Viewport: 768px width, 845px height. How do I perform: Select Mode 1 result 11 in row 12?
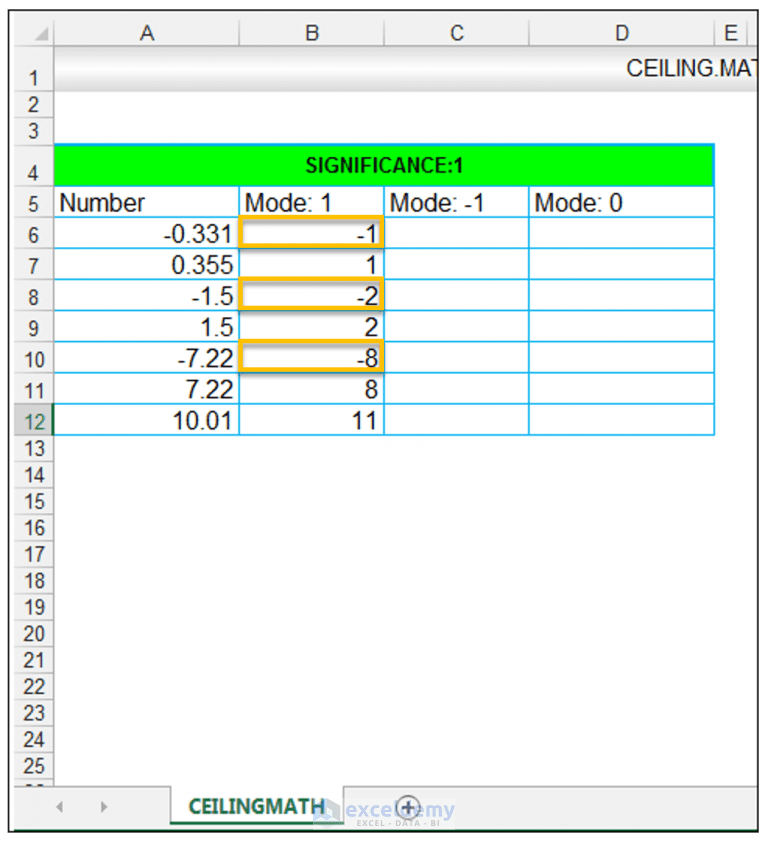(x=312, y=421)
